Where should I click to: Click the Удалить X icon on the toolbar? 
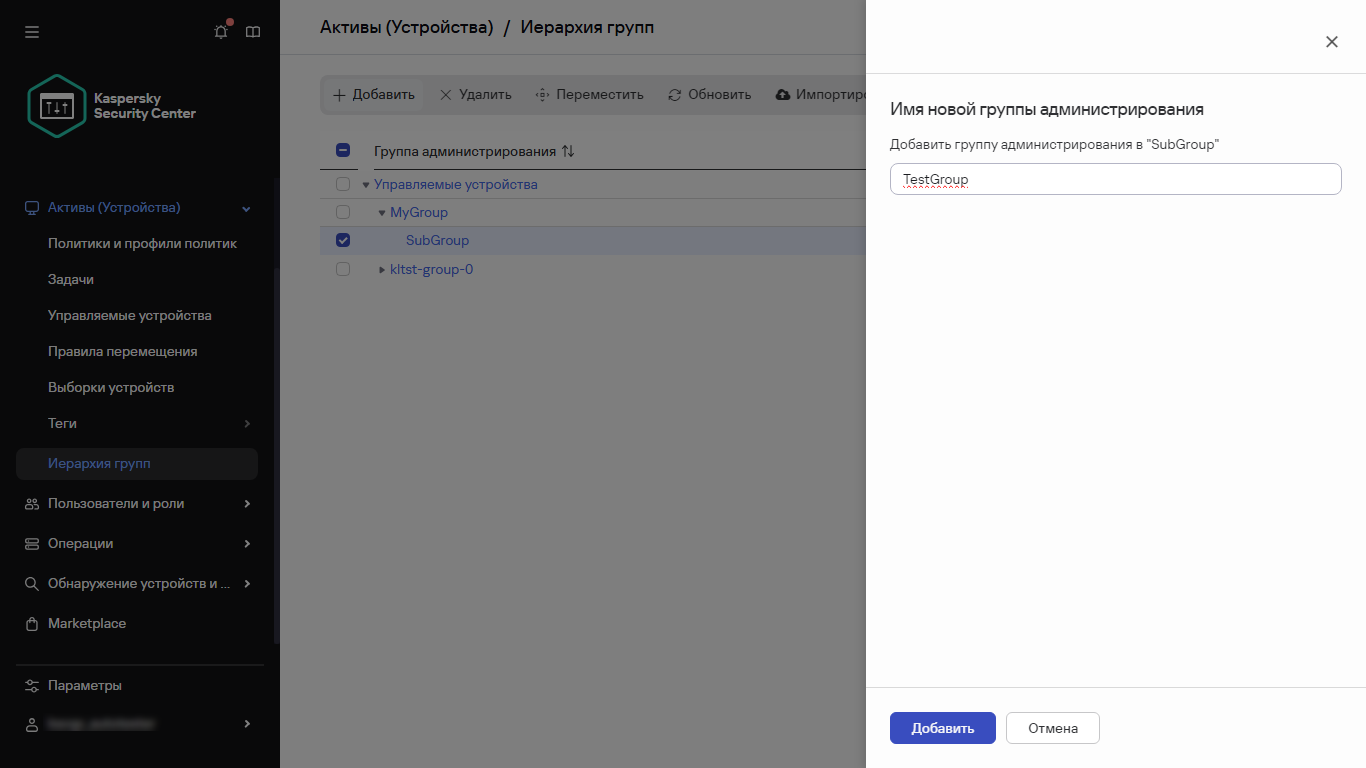coord(445,94)
